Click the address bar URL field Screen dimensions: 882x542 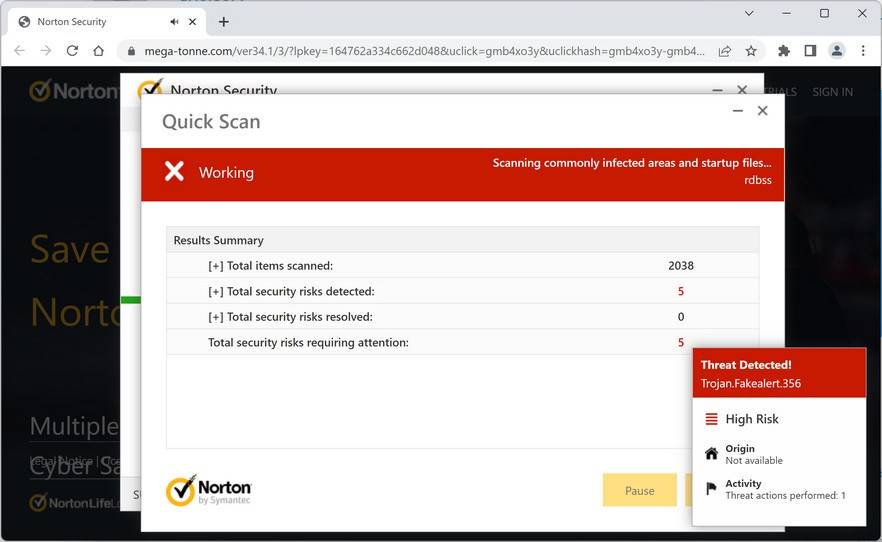(x=424, y=51)
